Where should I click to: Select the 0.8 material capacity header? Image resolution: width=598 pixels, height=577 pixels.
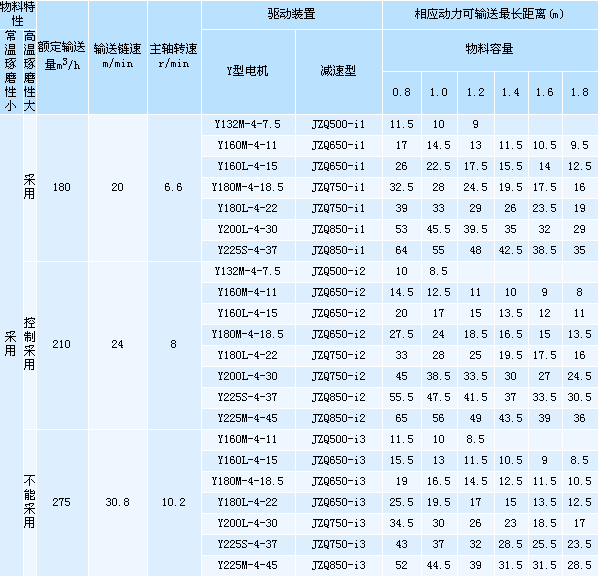[402, 93]
